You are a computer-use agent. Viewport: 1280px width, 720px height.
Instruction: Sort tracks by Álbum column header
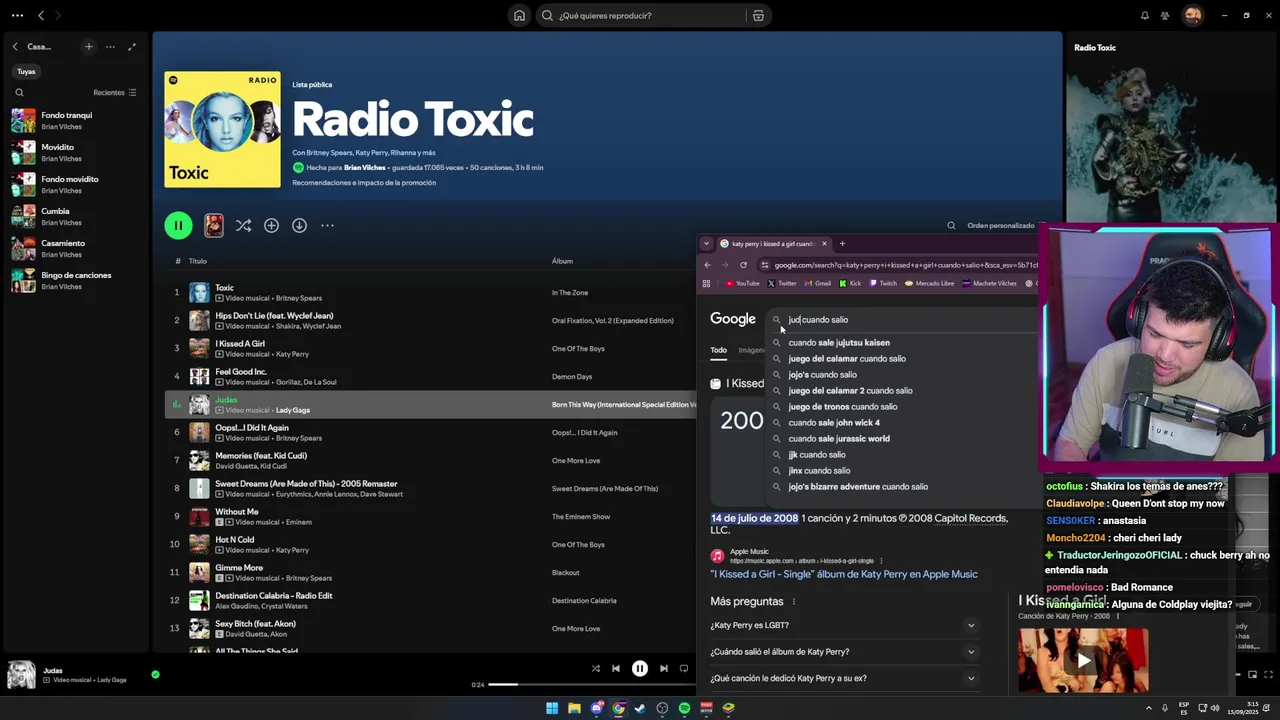(562, 261)
